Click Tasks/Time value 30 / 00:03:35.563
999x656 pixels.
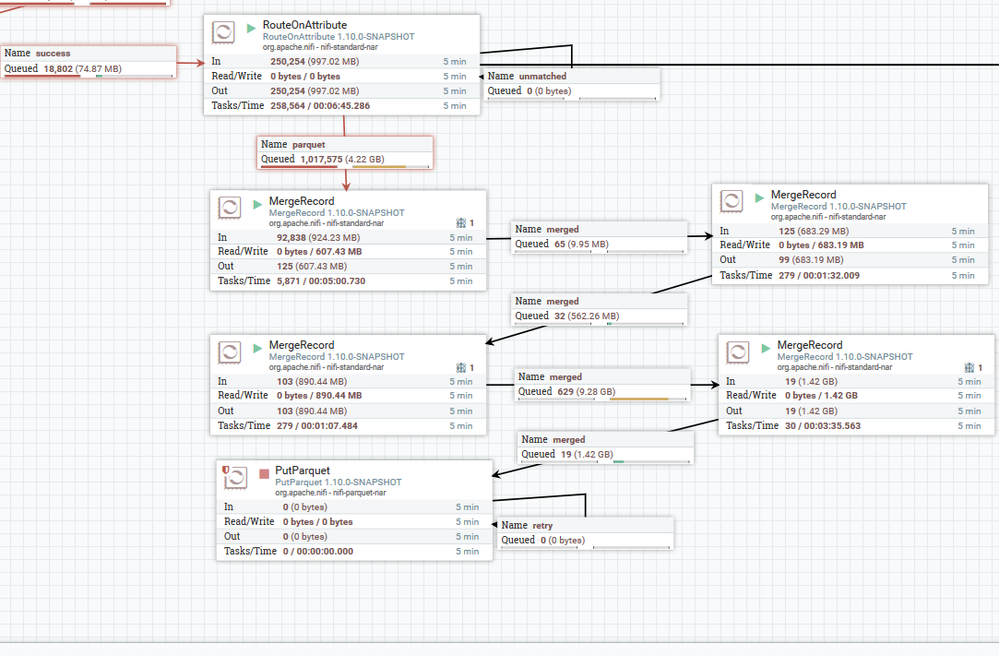pyautogui.click(x=823, y=425)
